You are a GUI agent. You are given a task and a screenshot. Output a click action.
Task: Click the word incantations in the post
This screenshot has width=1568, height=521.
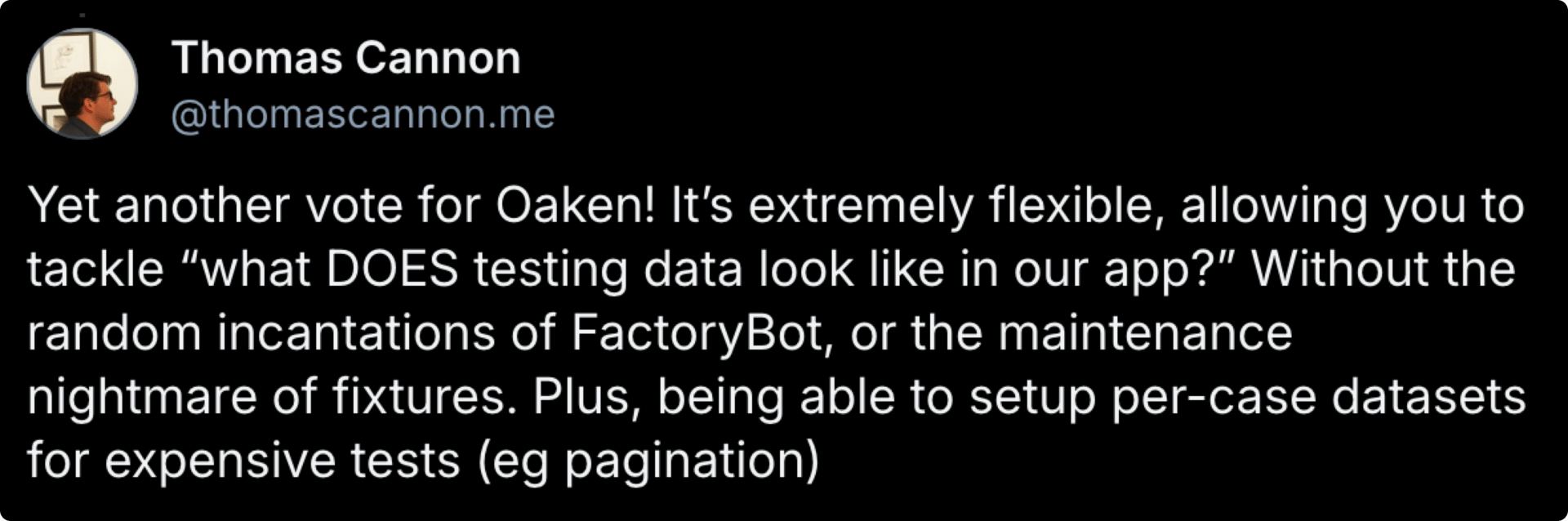pyautogui.click(x=356, y=333)
